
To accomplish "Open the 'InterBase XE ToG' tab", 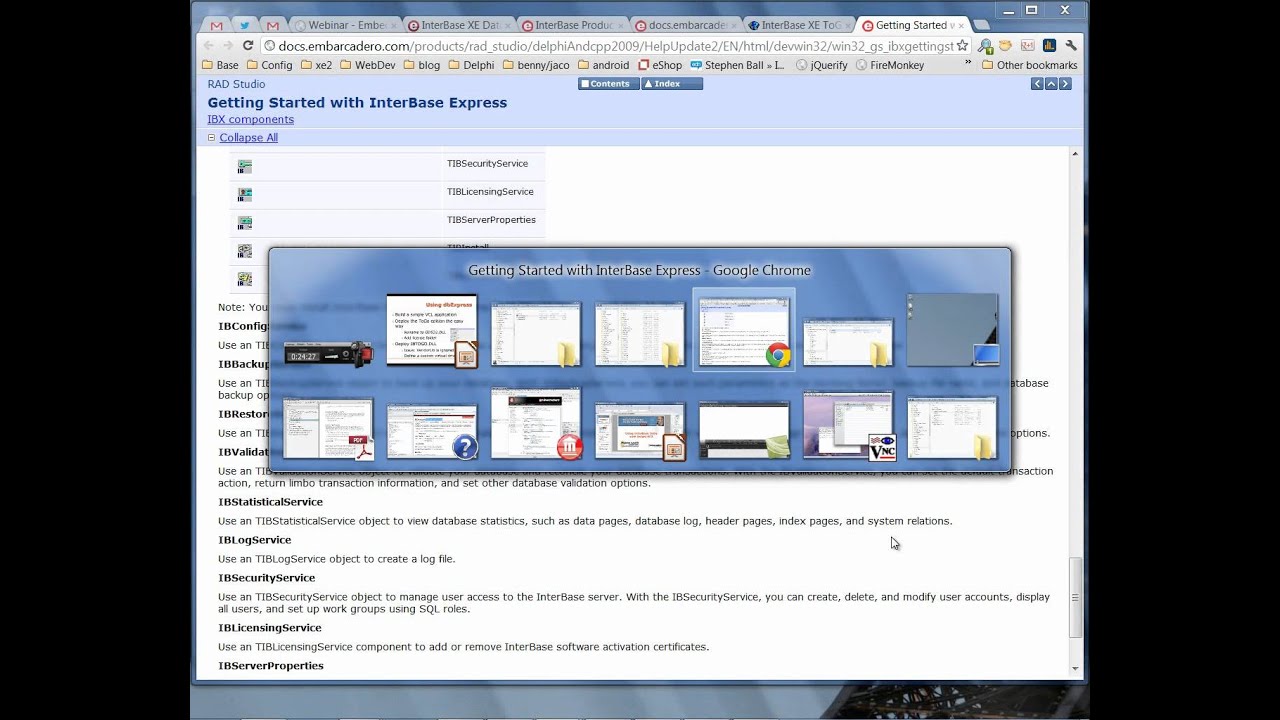I will click(799, 25).
